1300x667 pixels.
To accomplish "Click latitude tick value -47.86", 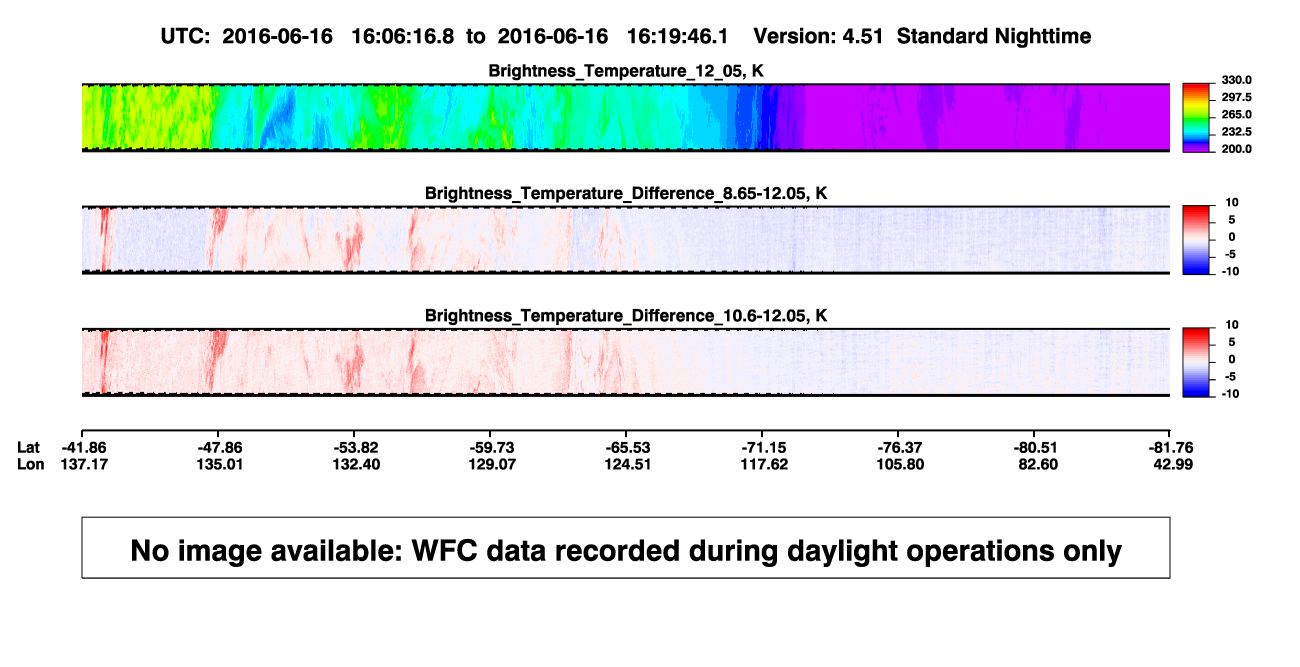I will [218, 447].
